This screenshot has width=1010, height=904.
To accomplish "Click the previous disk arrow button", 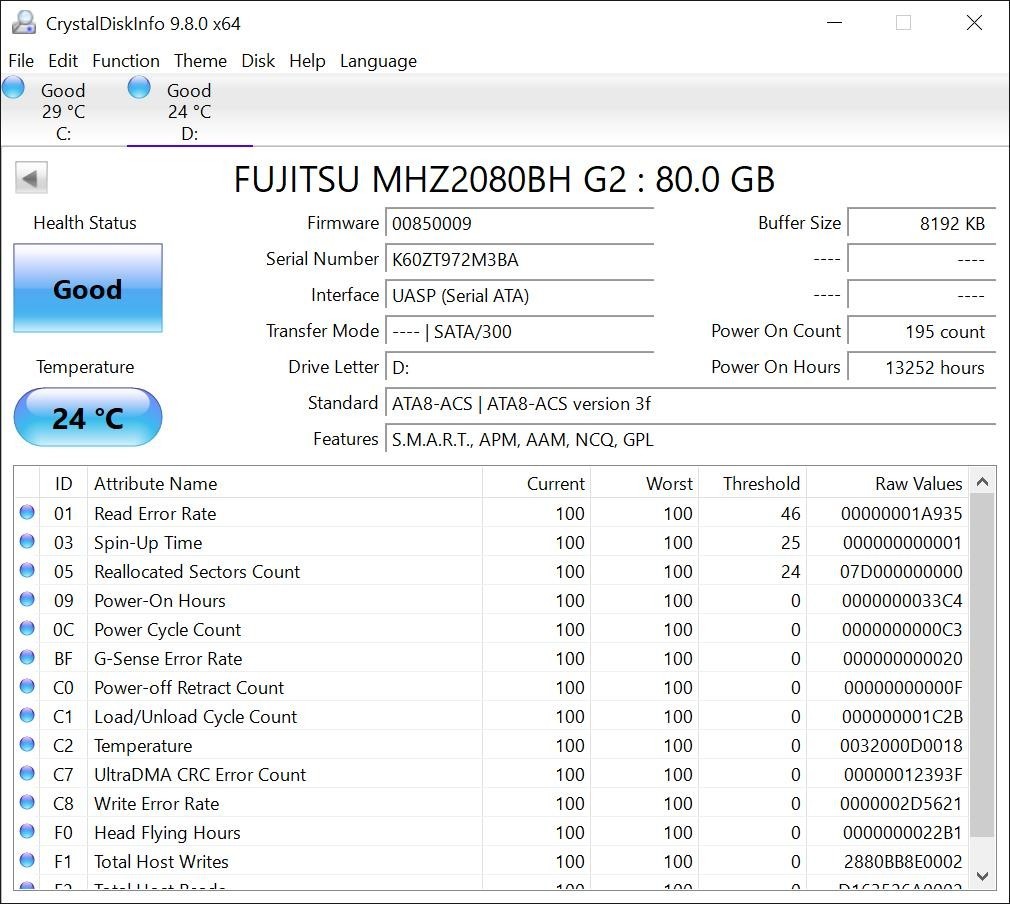I will (x=31, y=178).
